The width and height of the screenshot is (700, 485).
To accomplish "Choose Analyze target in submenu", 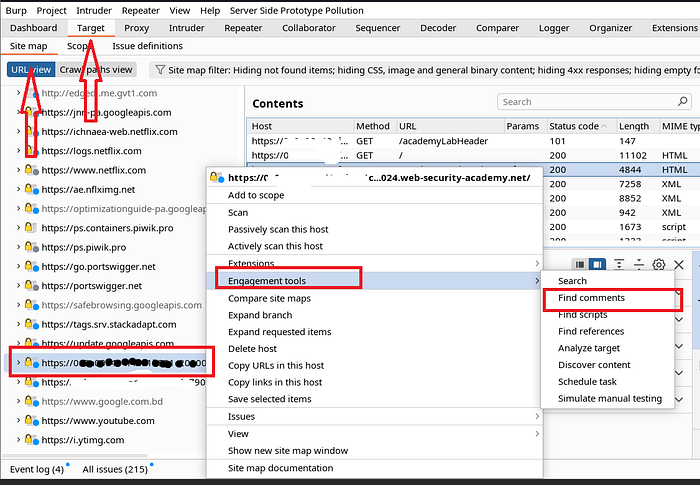I will tap(607, 348).
